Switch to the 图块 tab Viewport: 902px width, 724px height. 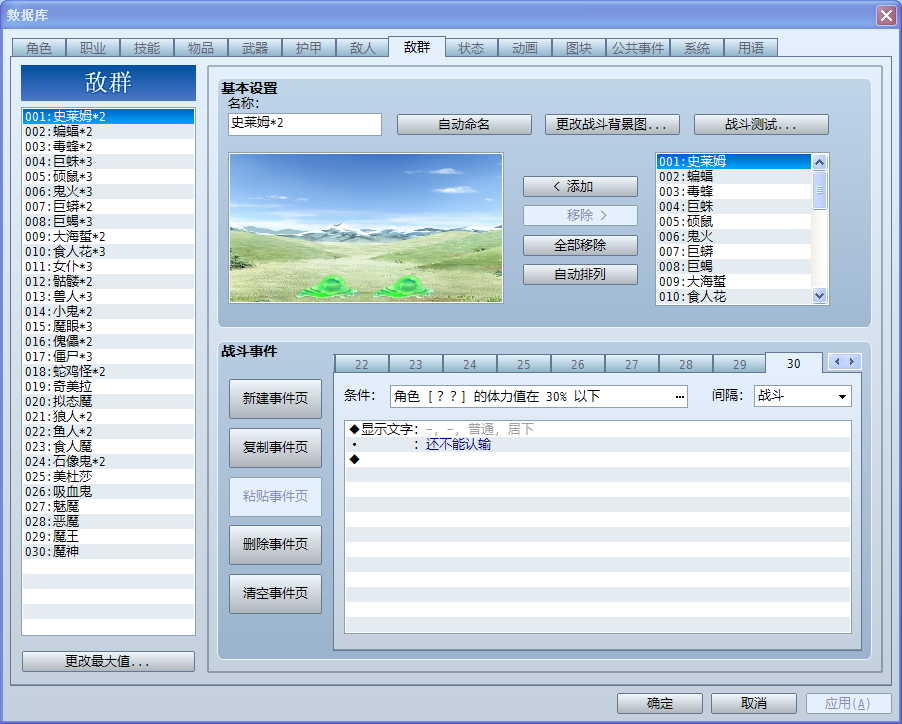point(579,48)
